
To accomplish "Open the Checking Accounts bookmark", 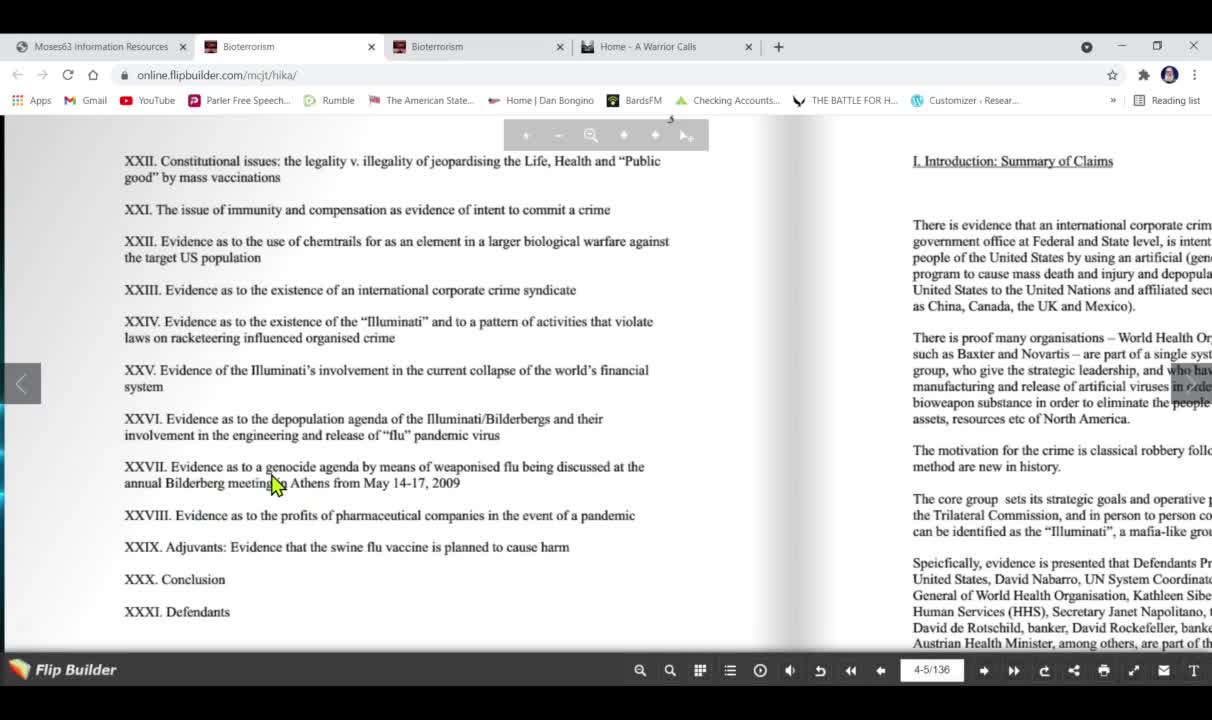I will [727, 100].
